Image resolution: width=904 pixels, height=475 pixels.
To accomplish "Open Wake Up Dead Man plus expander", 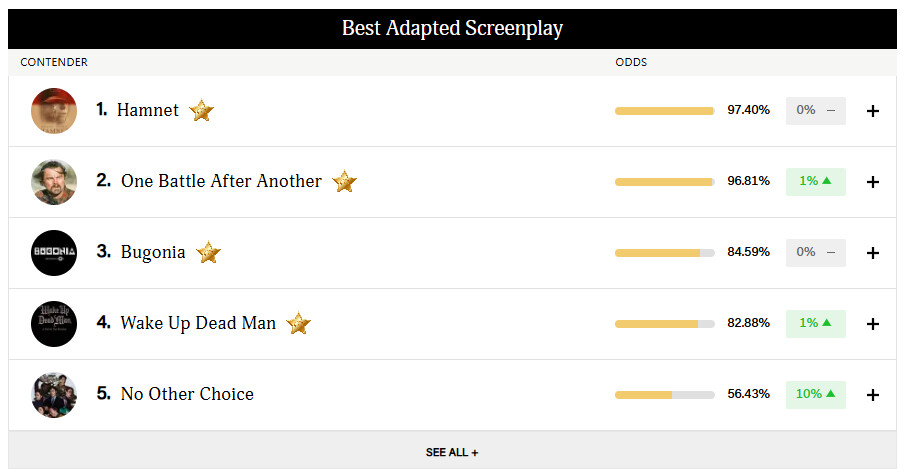I will 872,324.
